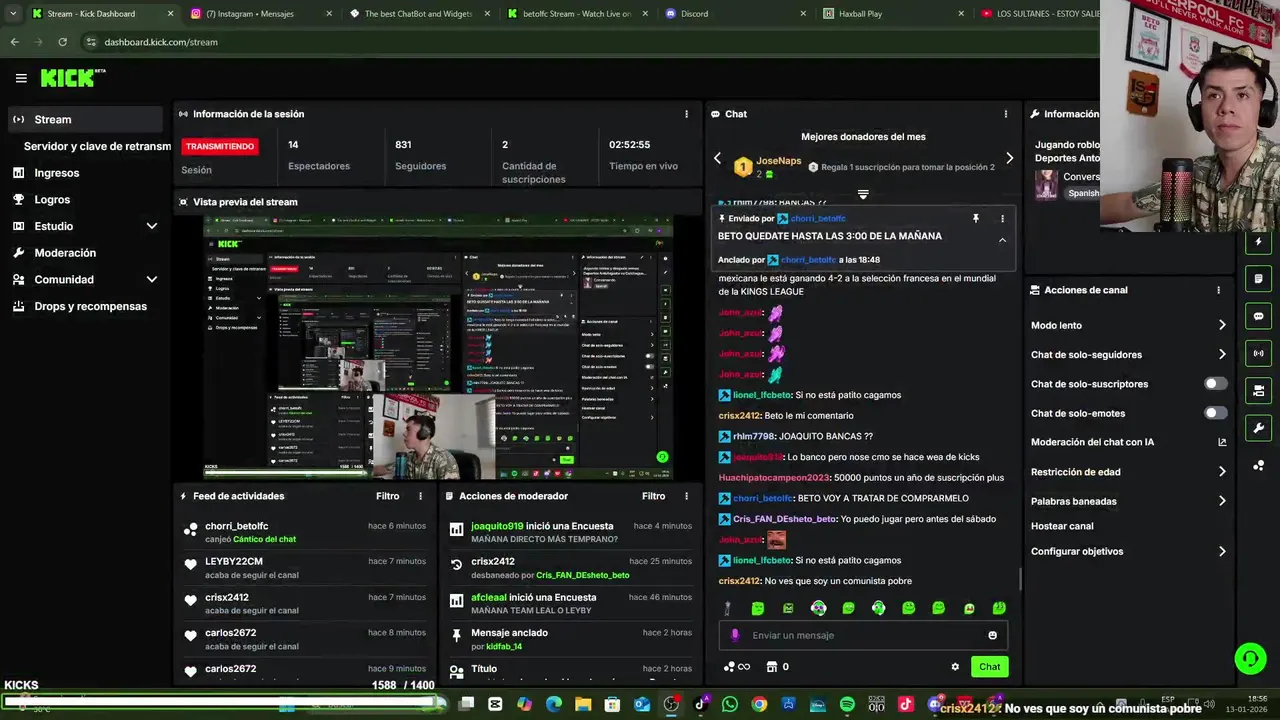Image resolution: width=1280 pixels, height=720 pixels.
Task: Click Hostear canal action
Action: pos(1062,526)
